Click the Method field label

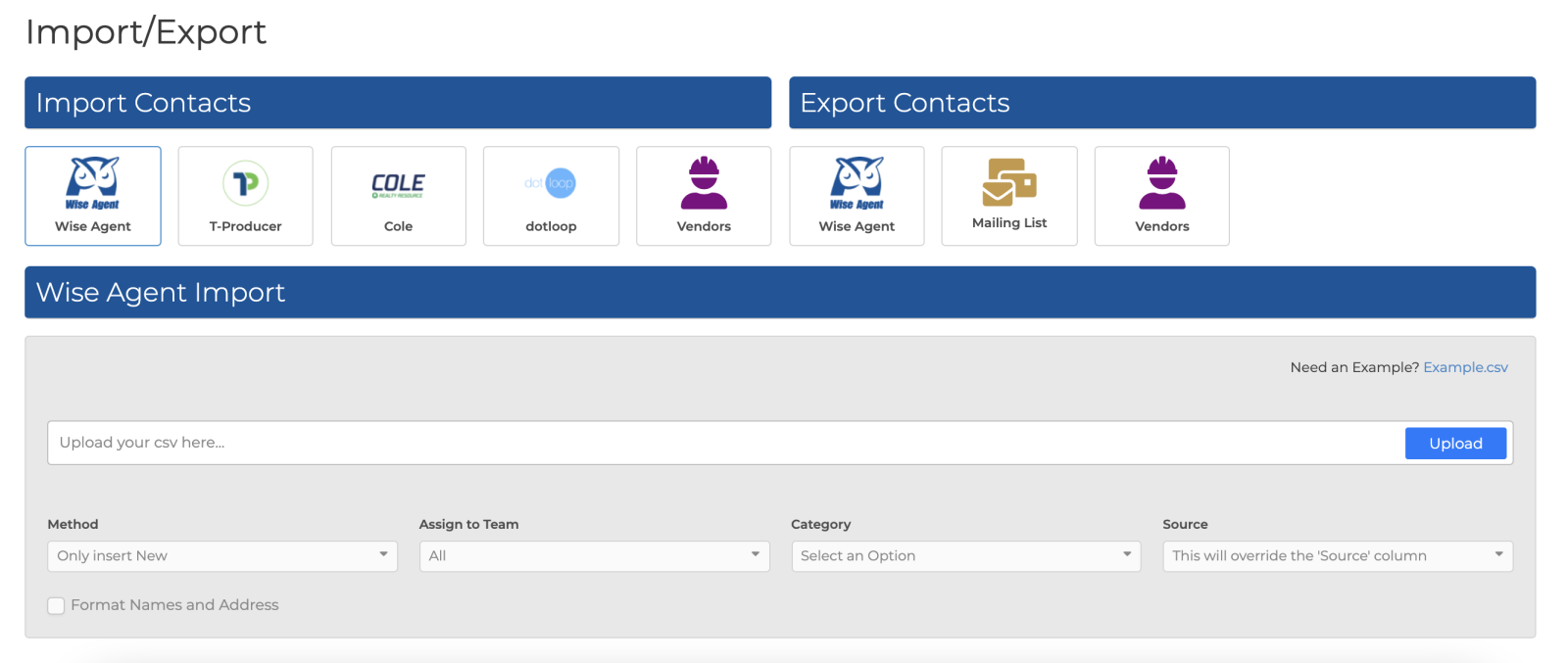[73, 524]
